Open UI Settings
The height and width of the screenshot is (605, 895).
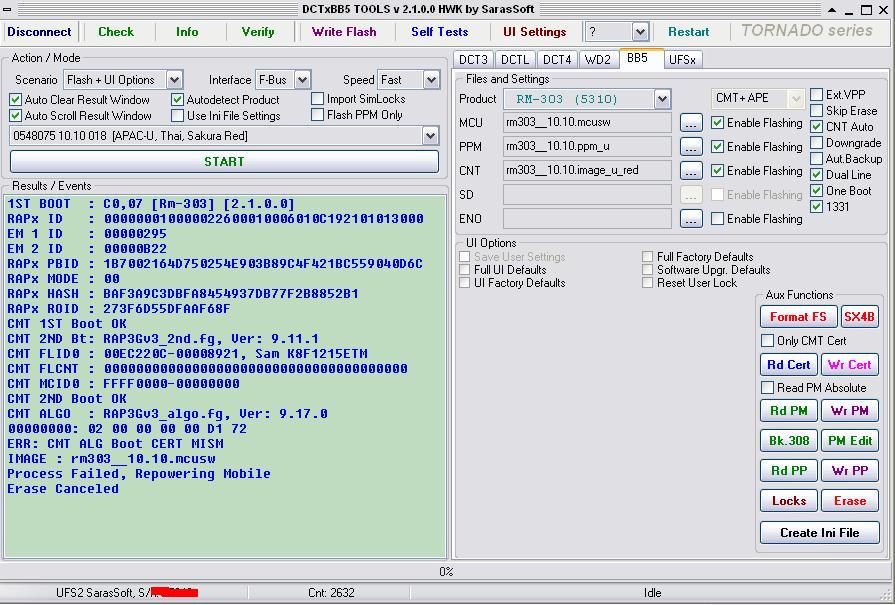534,31
